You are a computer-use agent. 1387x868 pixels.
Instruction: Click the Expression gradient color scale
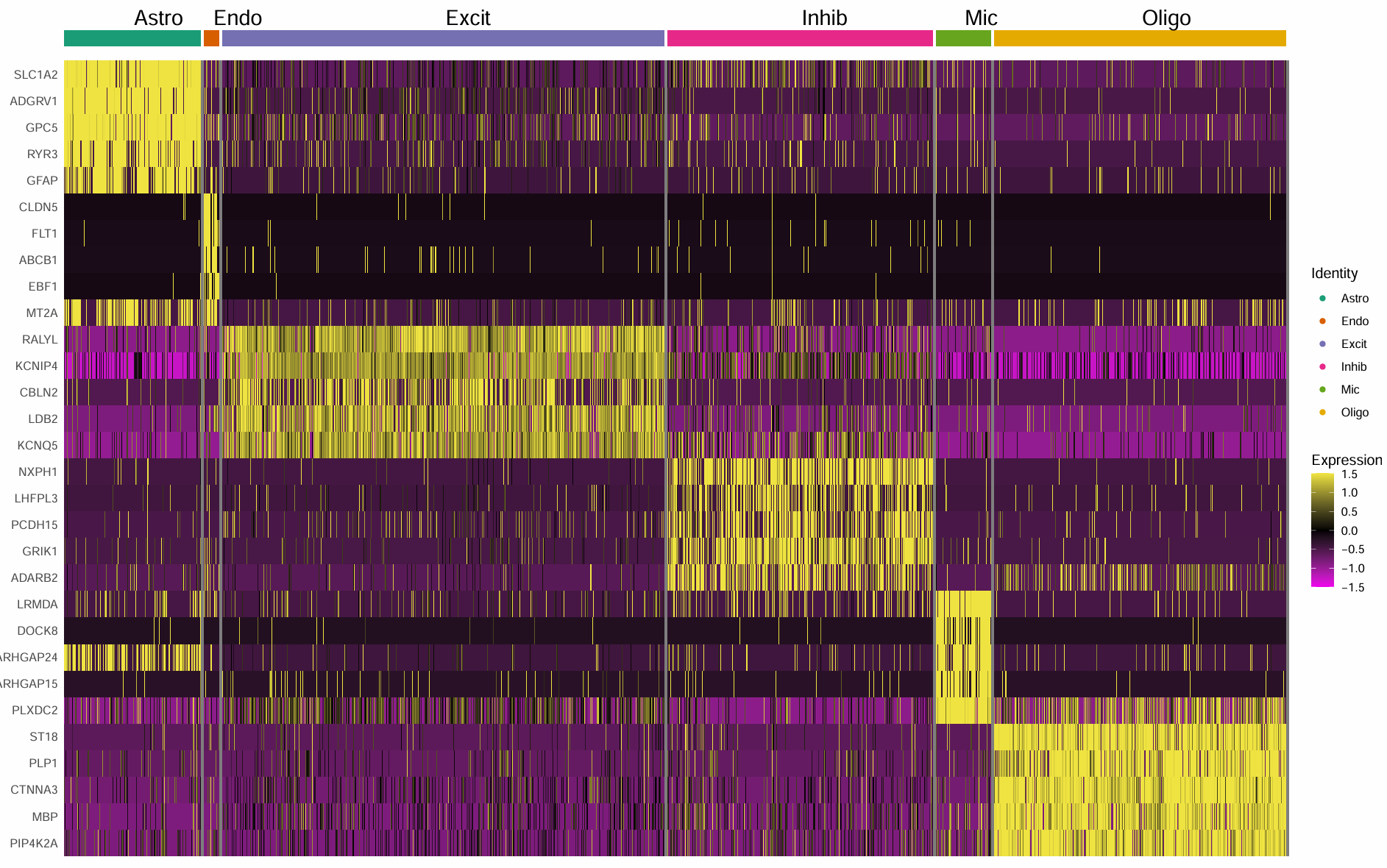point(1322,530)
